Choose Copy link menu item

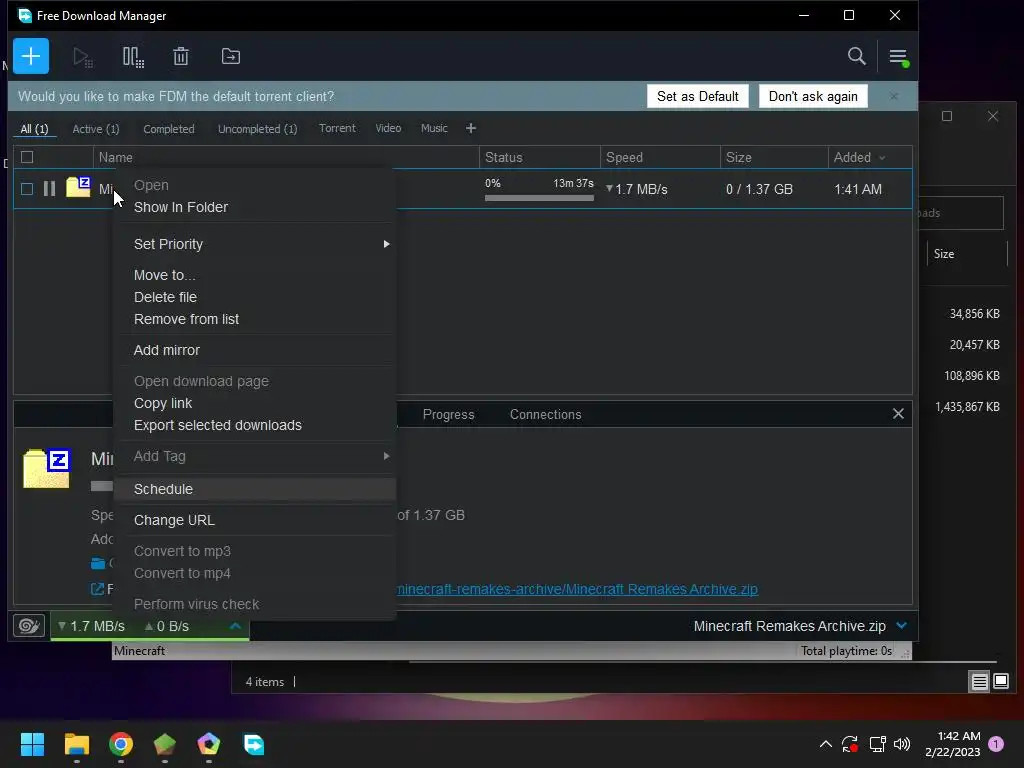pos(163,404)
